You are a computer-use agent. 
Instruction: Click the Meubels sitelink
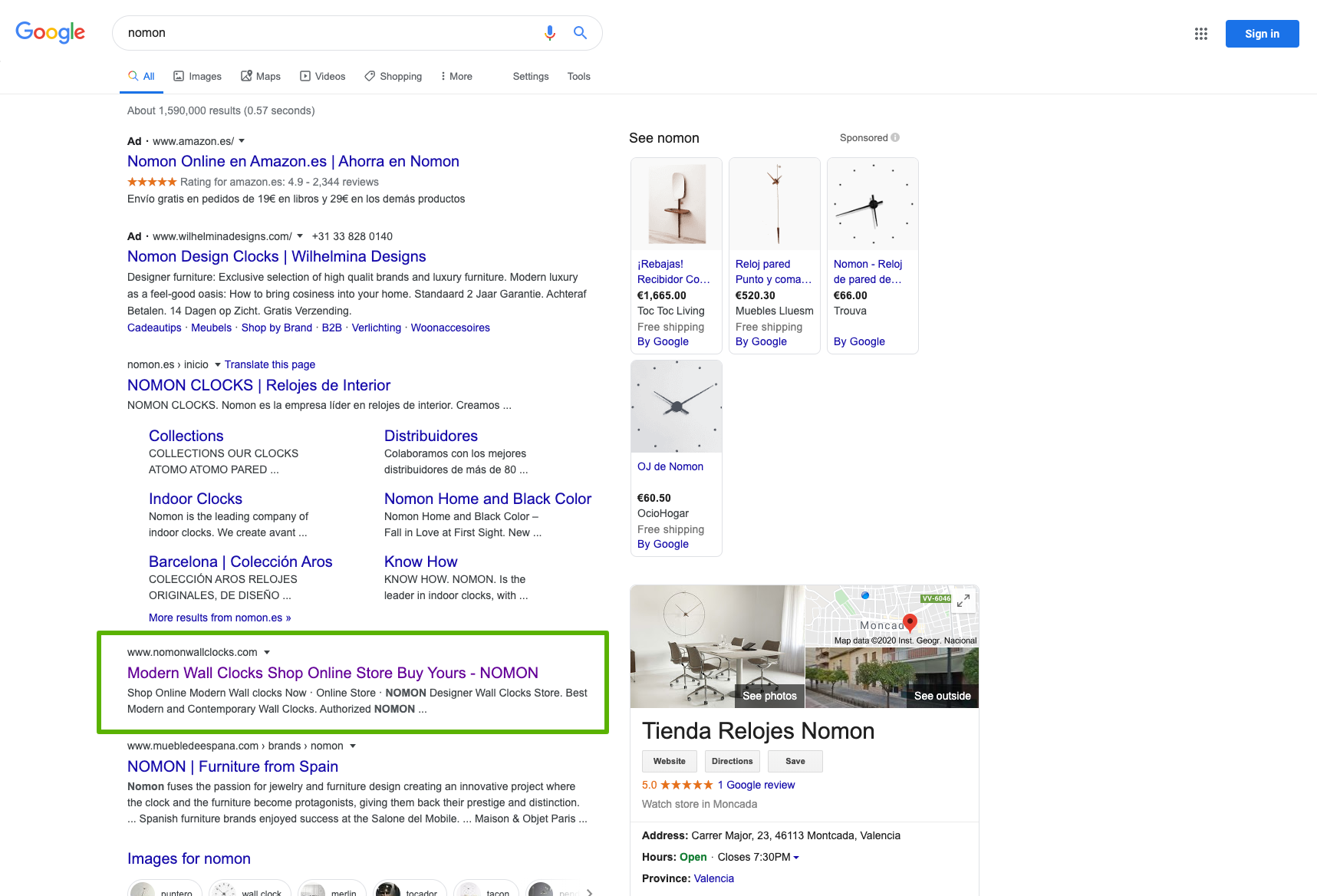point(211,328)
